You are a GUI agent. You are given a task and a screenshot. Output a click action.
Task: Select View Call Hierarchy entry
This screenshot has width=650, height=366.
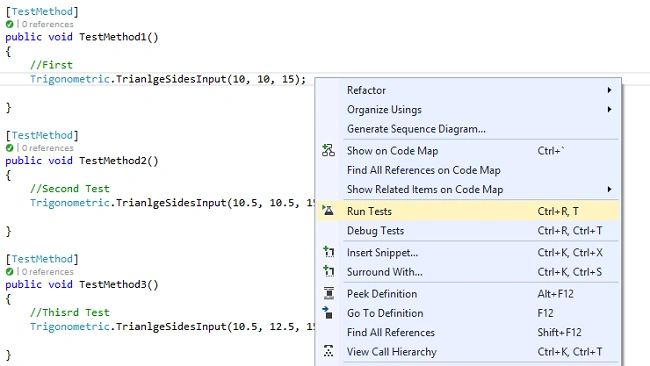468,352
